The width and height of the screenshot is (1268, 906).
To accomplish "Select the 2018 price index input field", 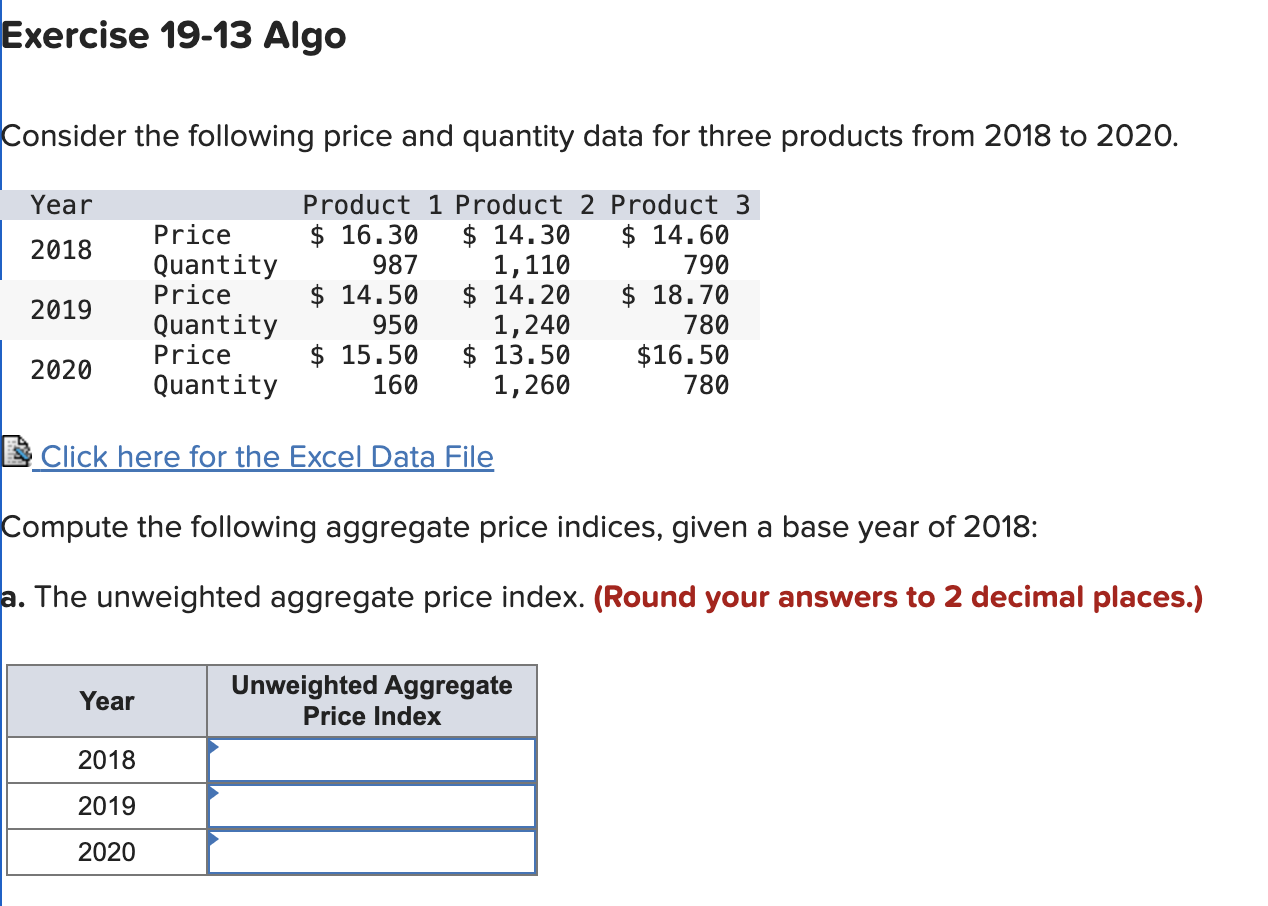I will point(371,759).
